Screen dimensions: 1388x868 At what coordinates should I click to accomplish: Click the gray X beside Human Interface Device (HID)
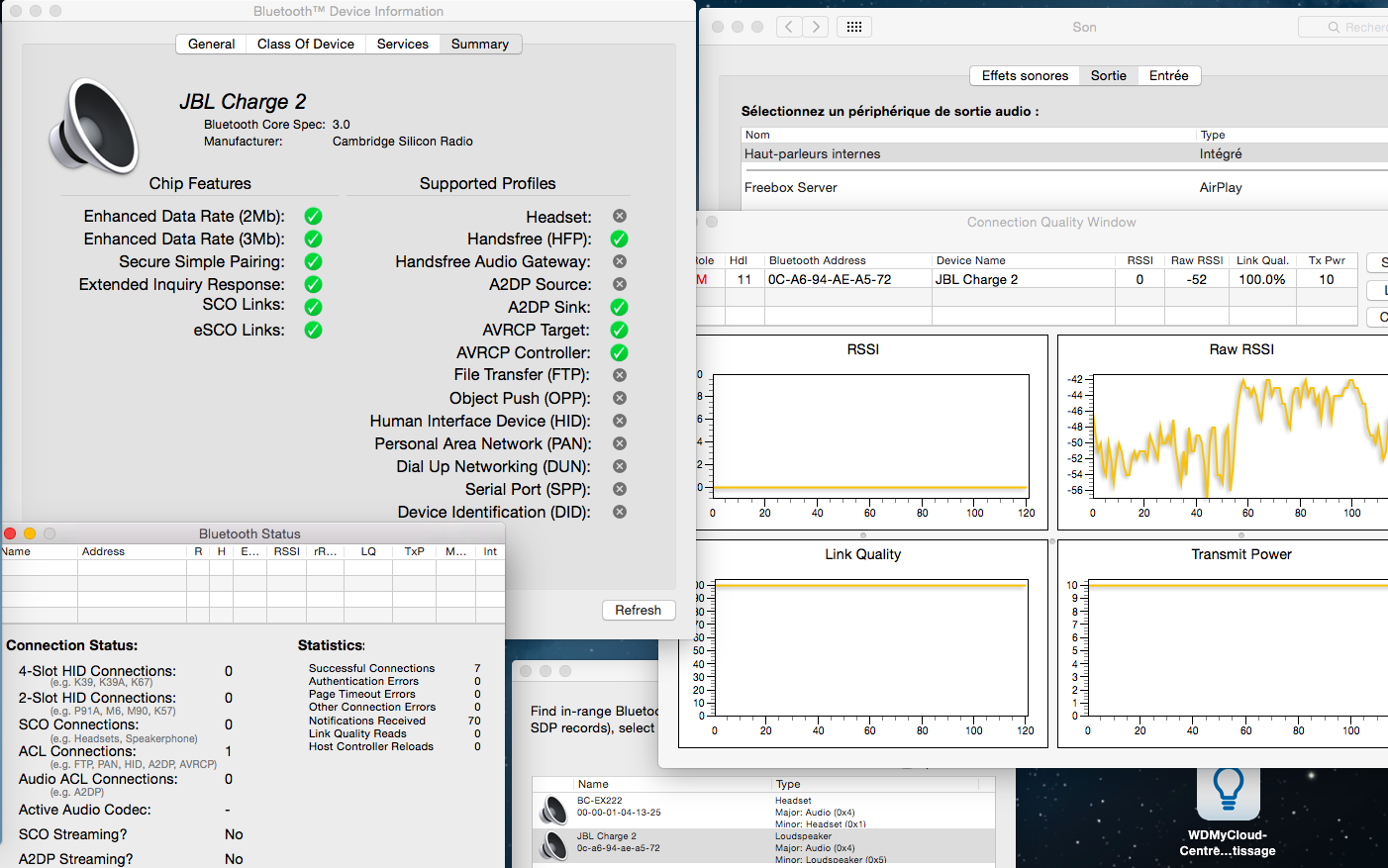(x=620, y=421)
